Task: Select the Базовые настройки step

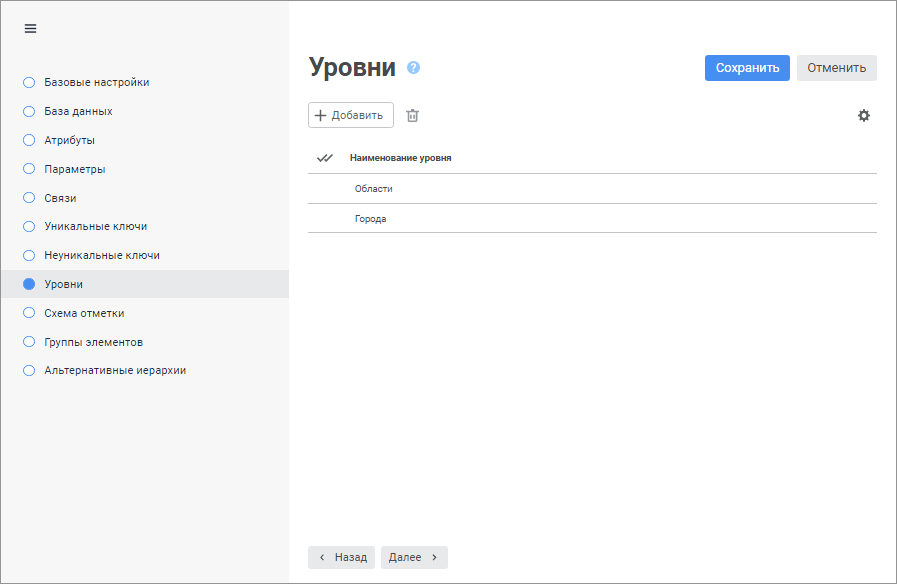Action: click(x=96, y=82)
